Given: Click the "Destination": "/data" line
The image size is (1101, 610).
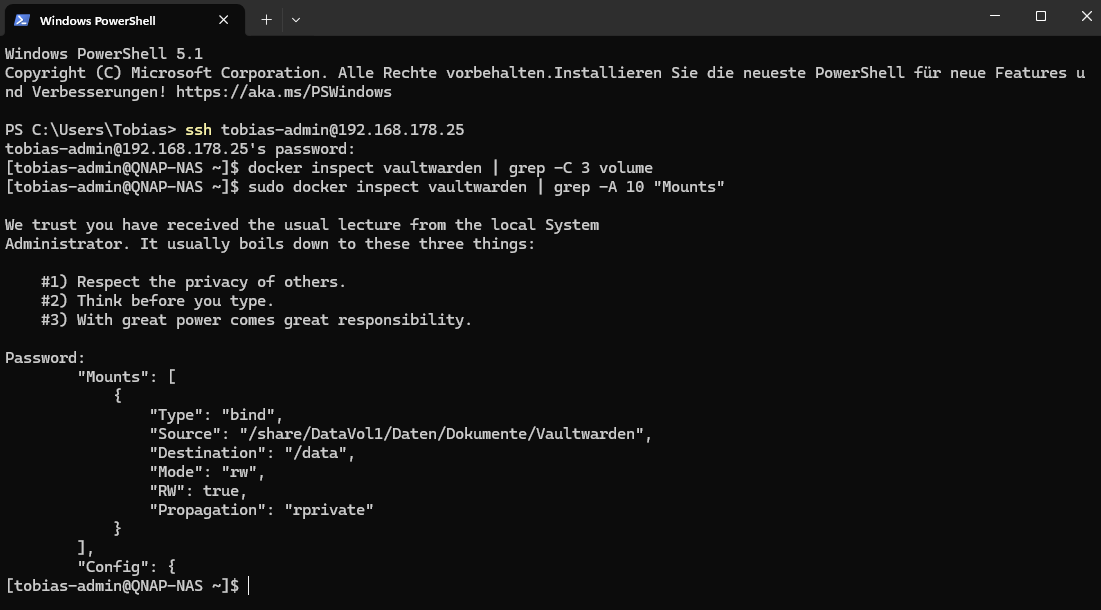Looking at the screenshot, I should click(252, 453).
